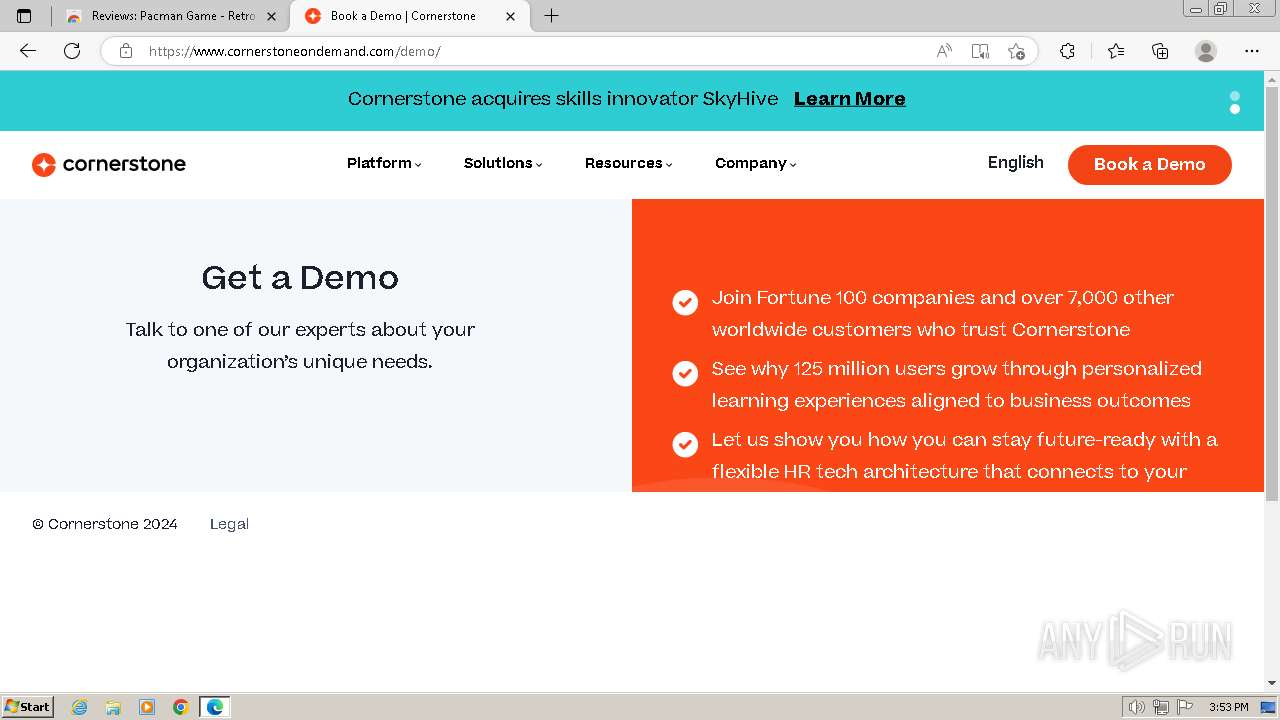Open tab actions menu icon
The width and height of the screenshot is (1280, 720).
point(24,16)
